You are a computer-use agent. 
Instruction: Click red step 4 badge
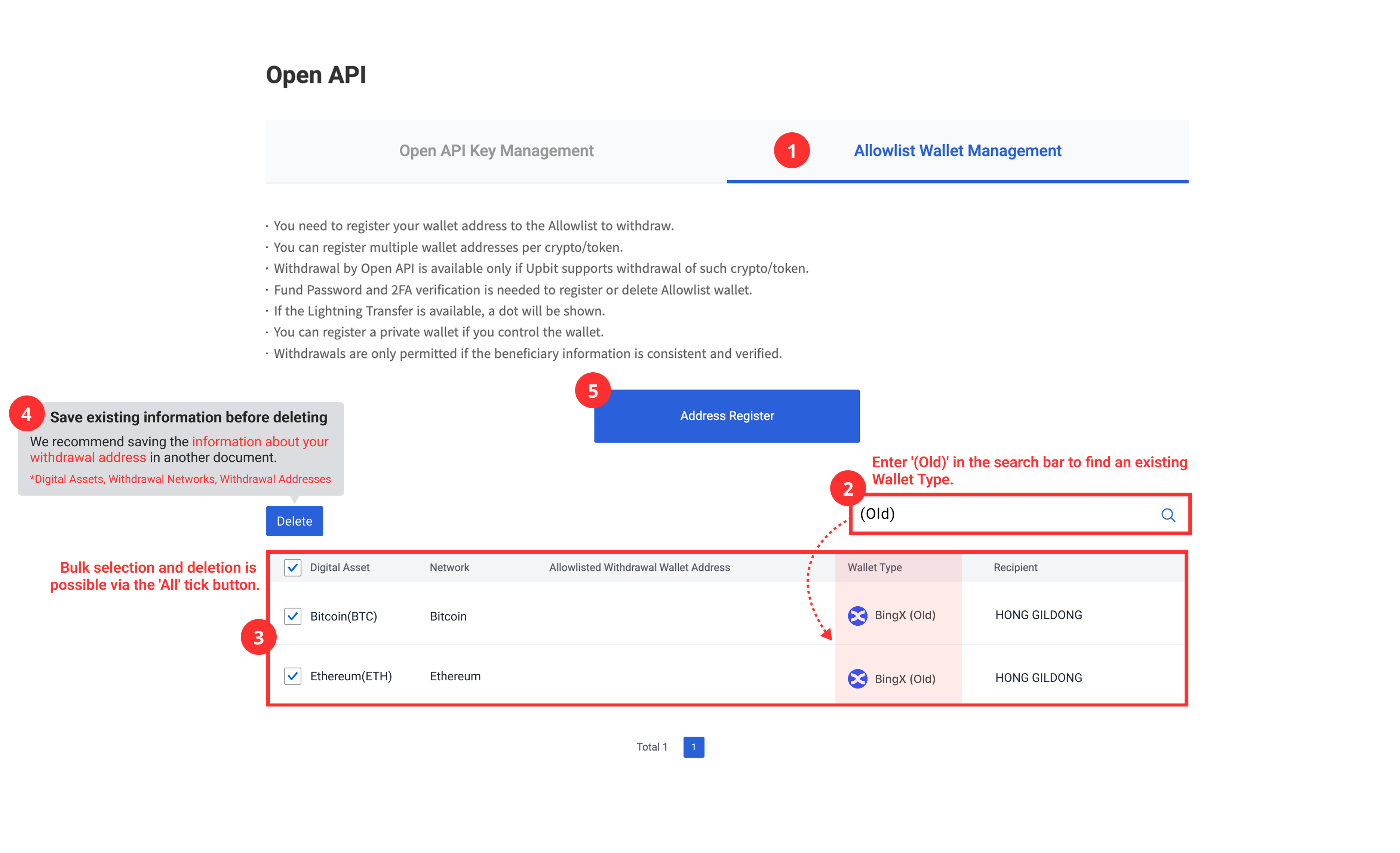tap(26, 414)
